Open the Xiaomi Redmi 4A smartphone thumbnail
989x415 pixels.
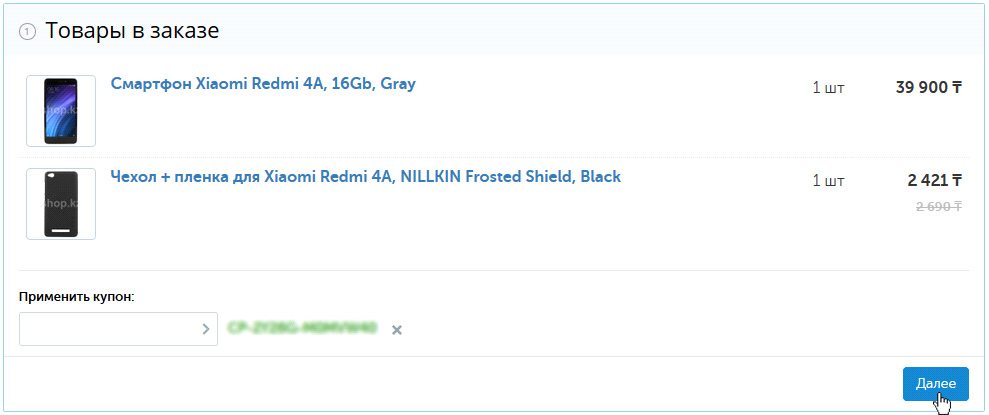point(61,111)
